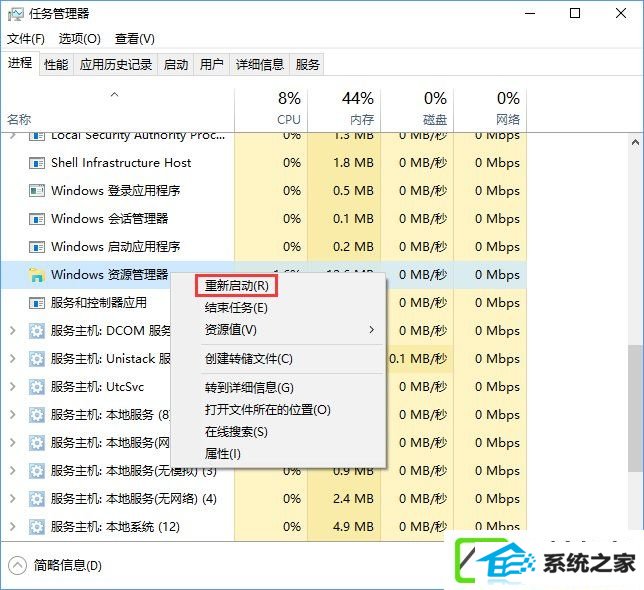Screen dimensions: 644x590
Task: Expand the 服务主机: UtcSvc process group
Action: pyautogui.click(x=13, y=386)
